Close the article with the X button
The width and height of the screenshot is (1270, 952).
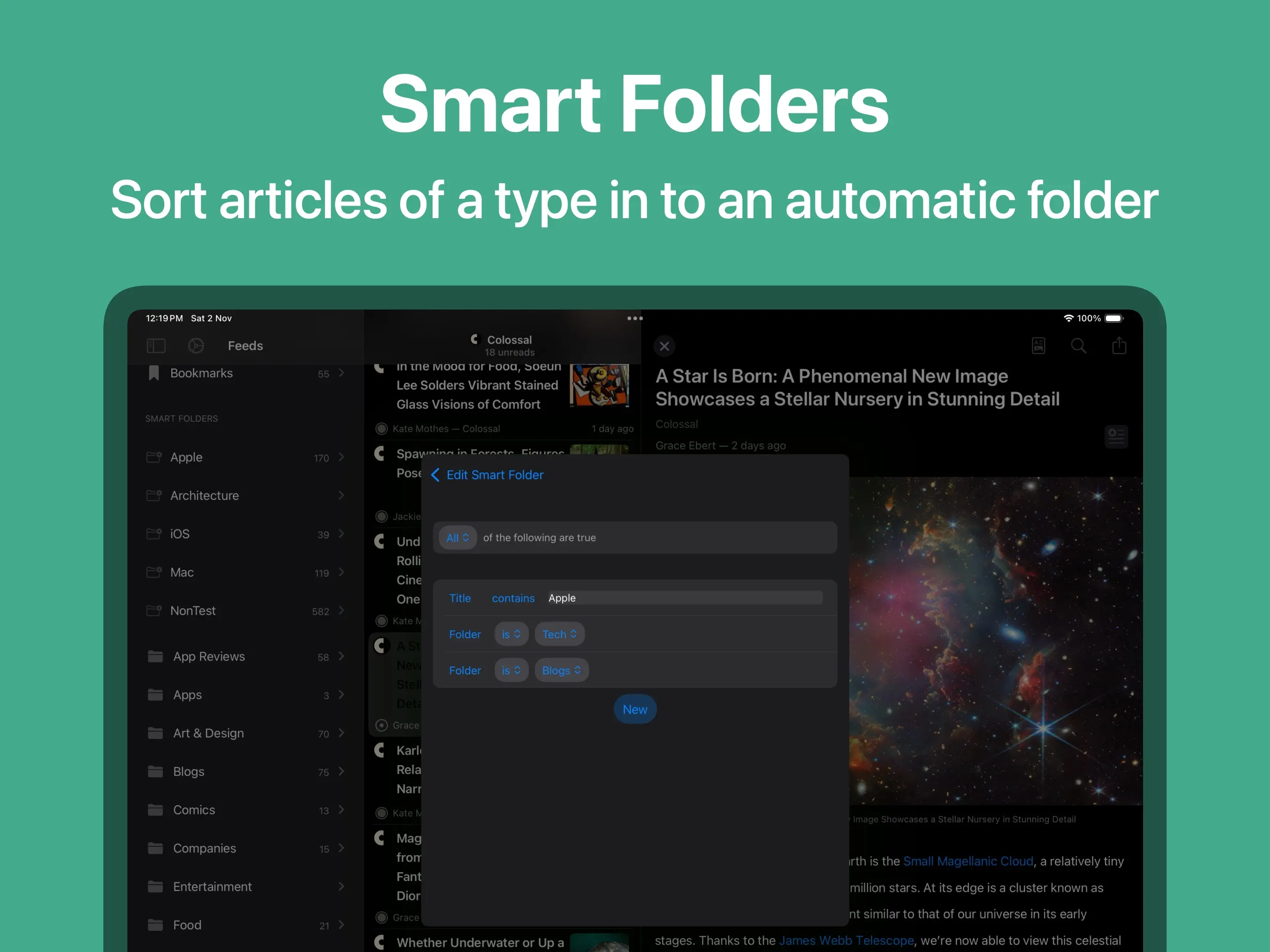point(664,346)
